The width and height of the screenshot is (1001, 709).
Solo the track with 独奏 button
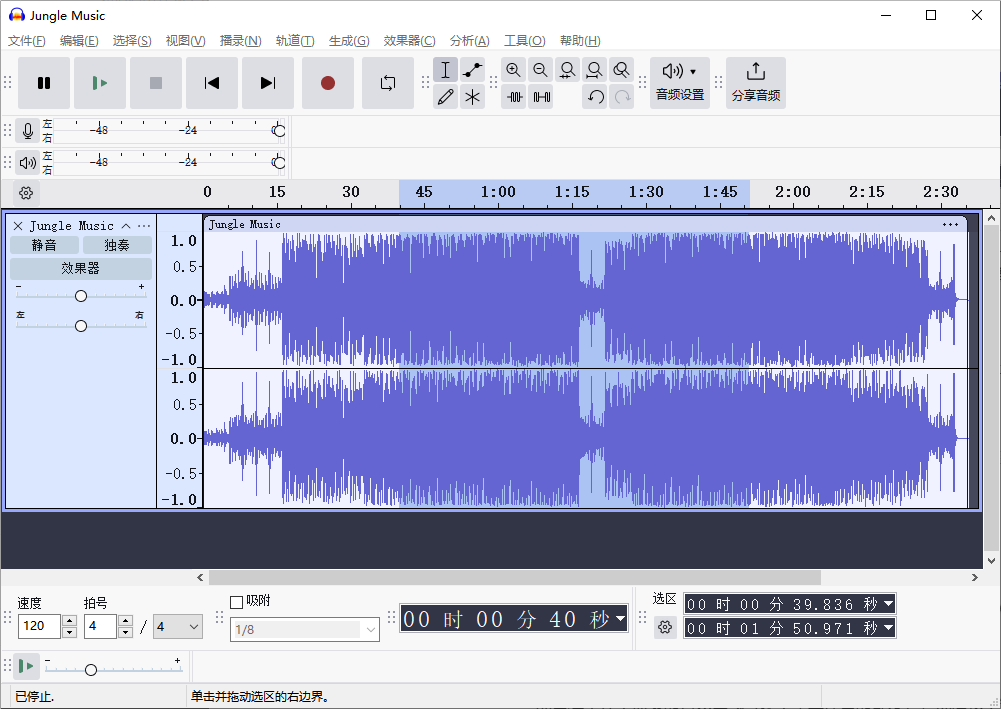117,245
